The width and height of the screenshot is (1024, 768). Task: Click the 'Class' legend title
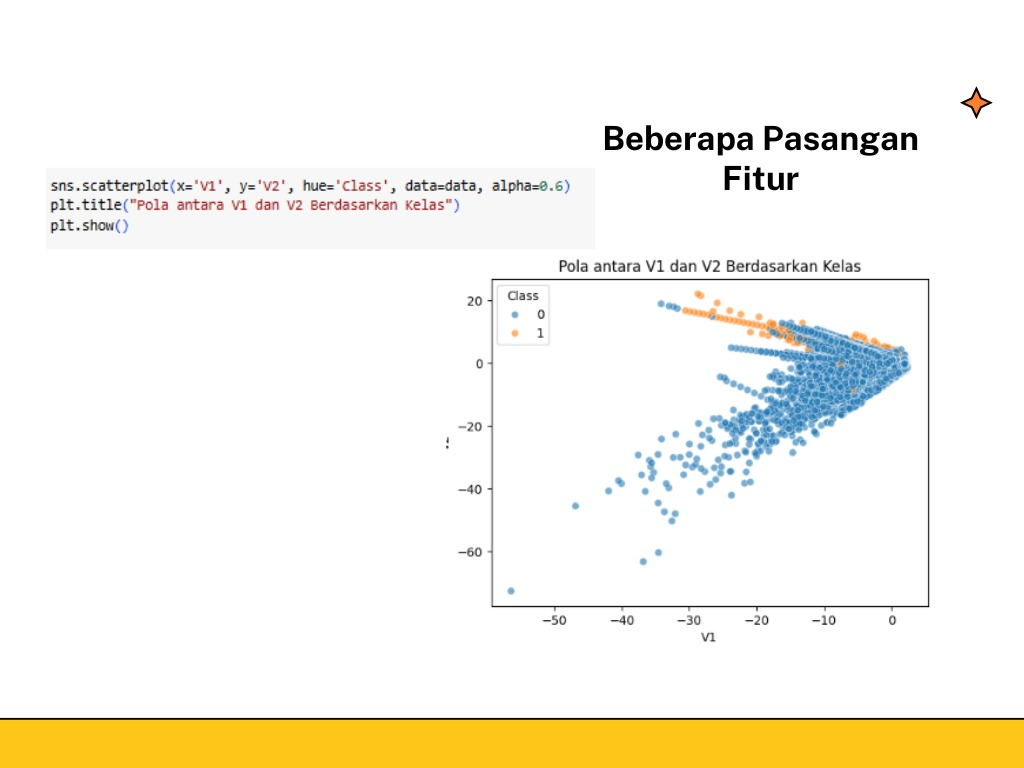point(522,296)
